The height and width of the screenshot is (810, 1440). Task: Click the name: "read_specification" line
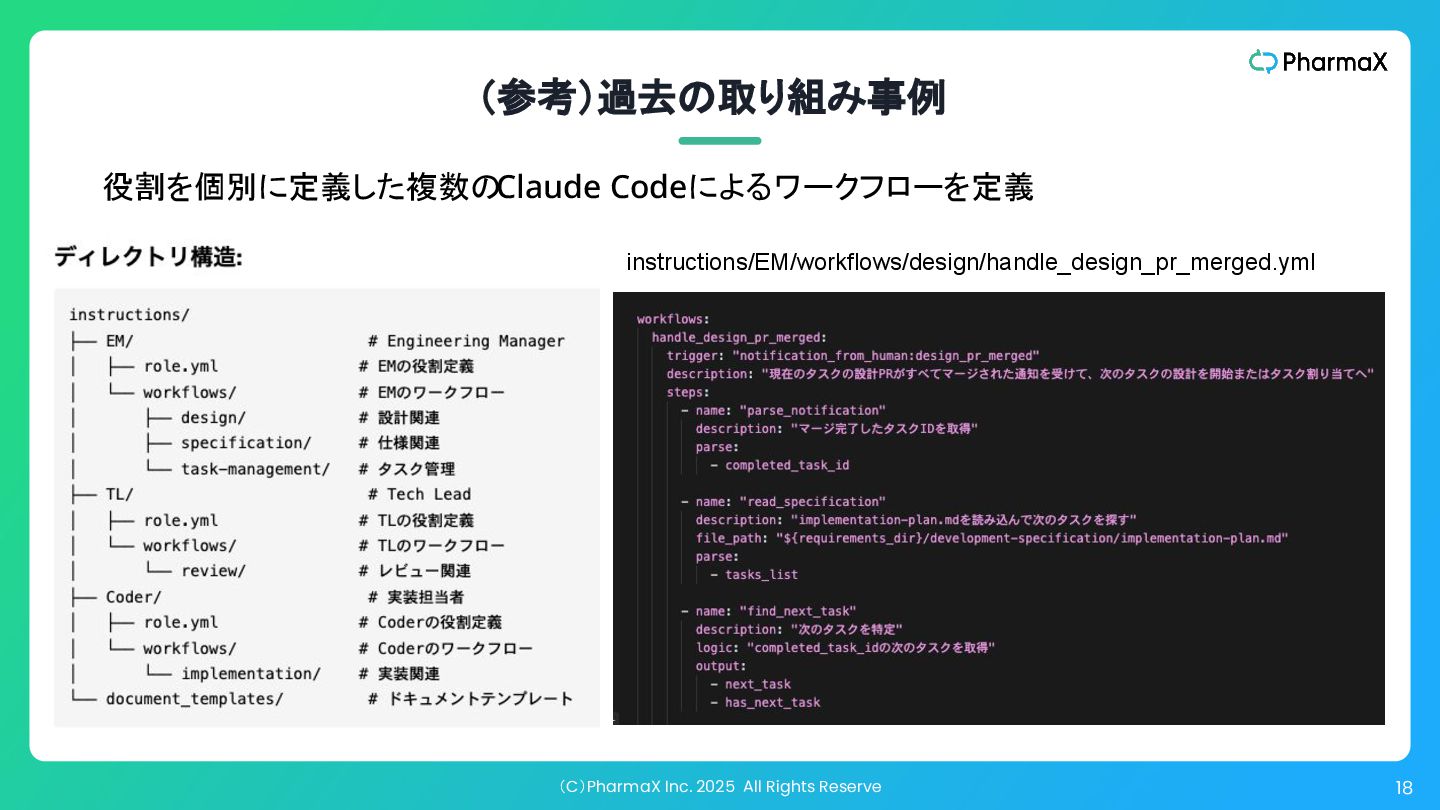click(x=783, y=501)
